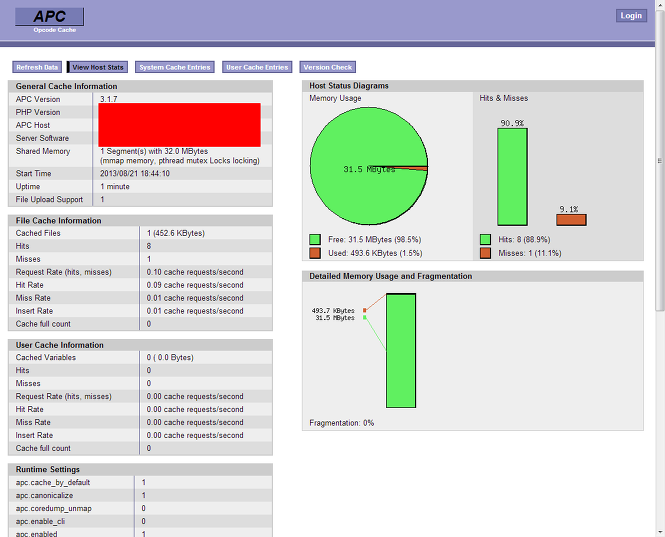Image resolution: width=665 pixels, height=537 pixels.
Task: Click the Login button
Action: point(631,16)
